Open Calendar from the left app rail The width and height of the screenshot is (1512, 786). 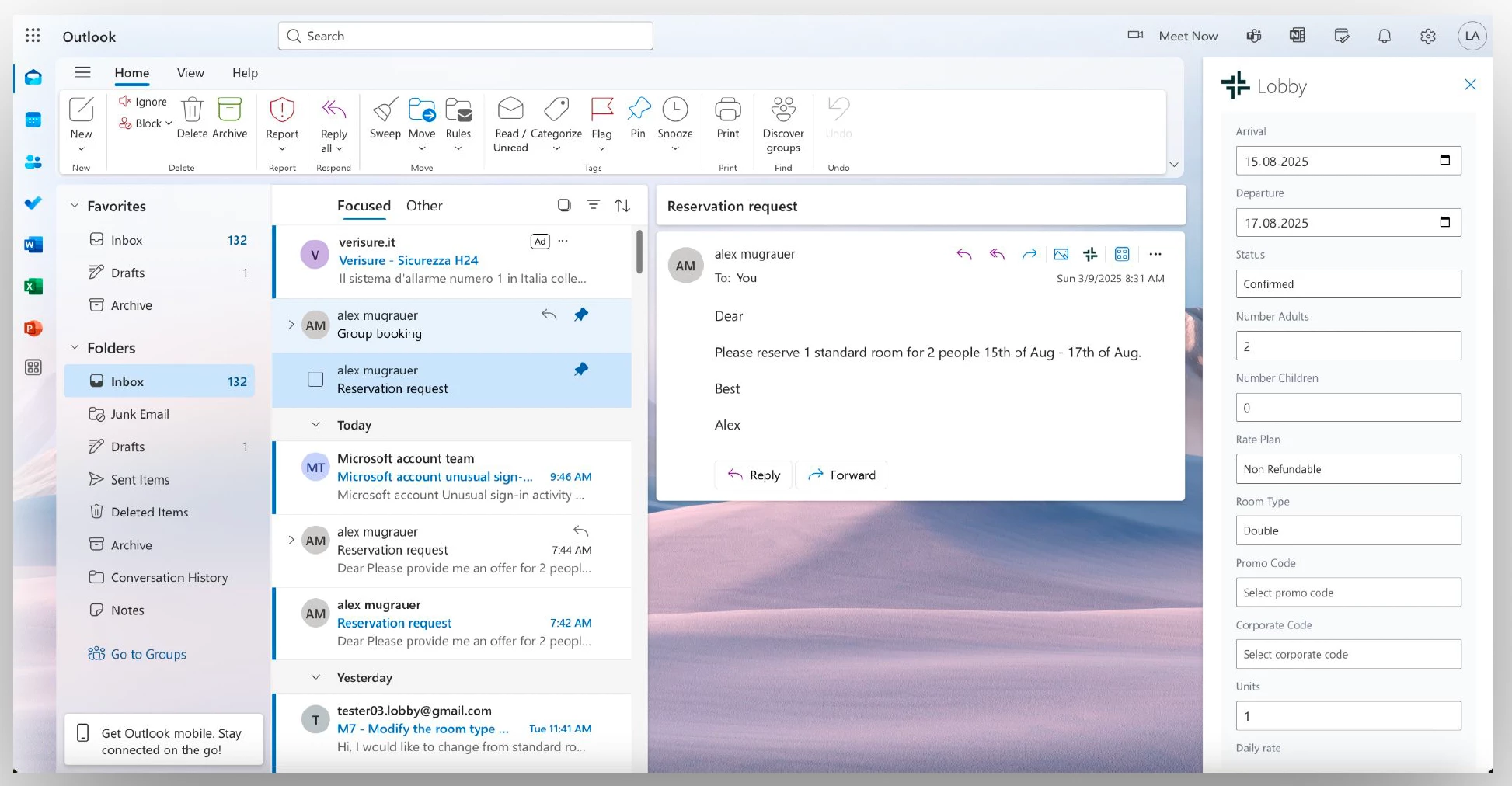tap(33, 120)
